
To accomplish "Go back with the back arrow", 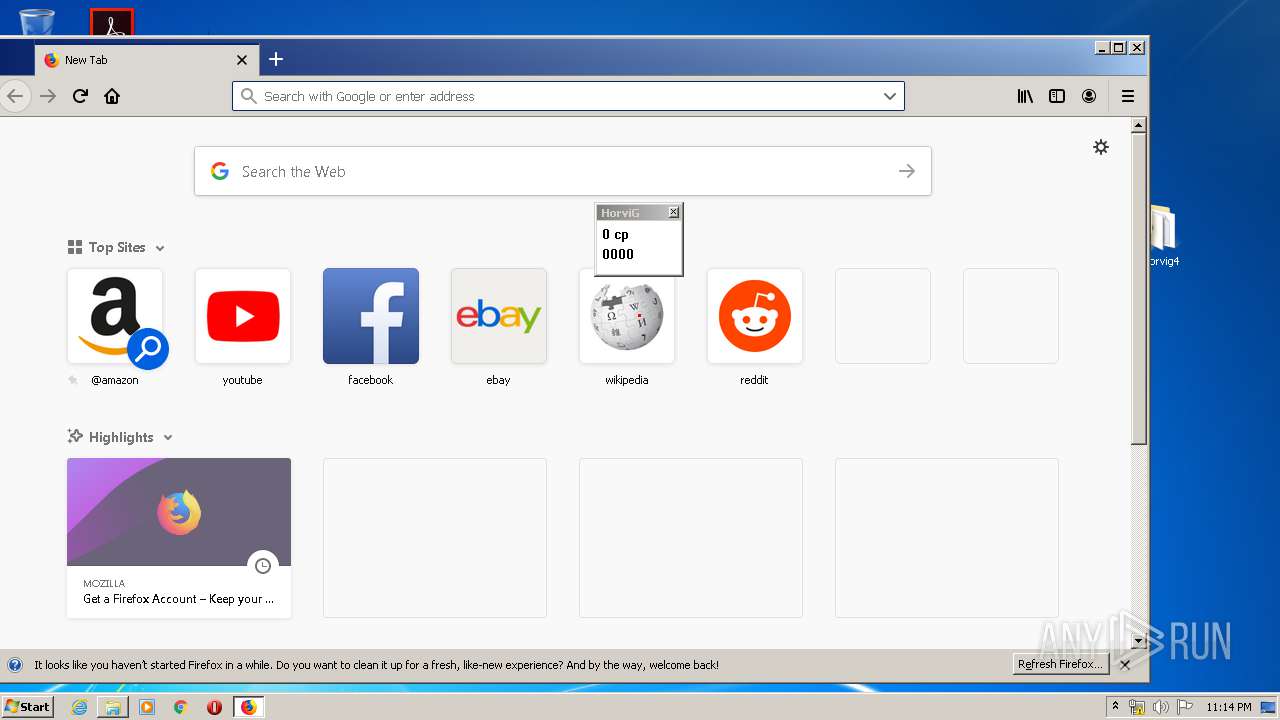I will 14,96.
